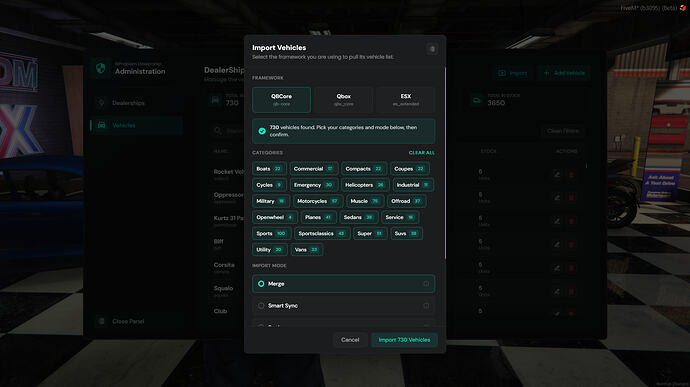
Task: Delete the Squalo vehicle row
Action: click(572, 291)
